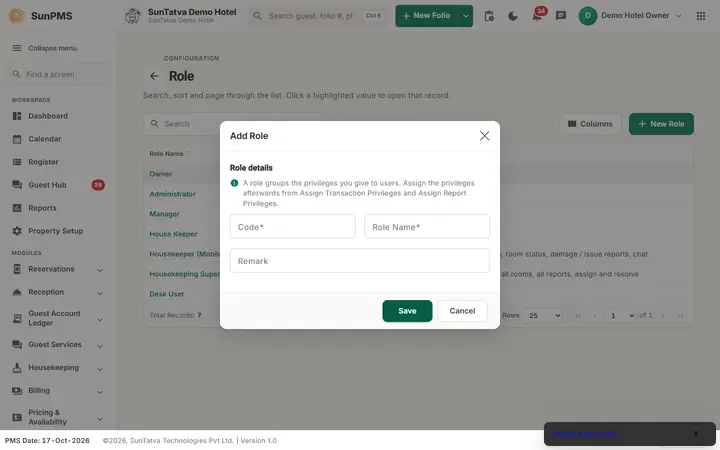Click the Billing icon
This screenshot has width=720, height=450.
[x=17, y=390]
